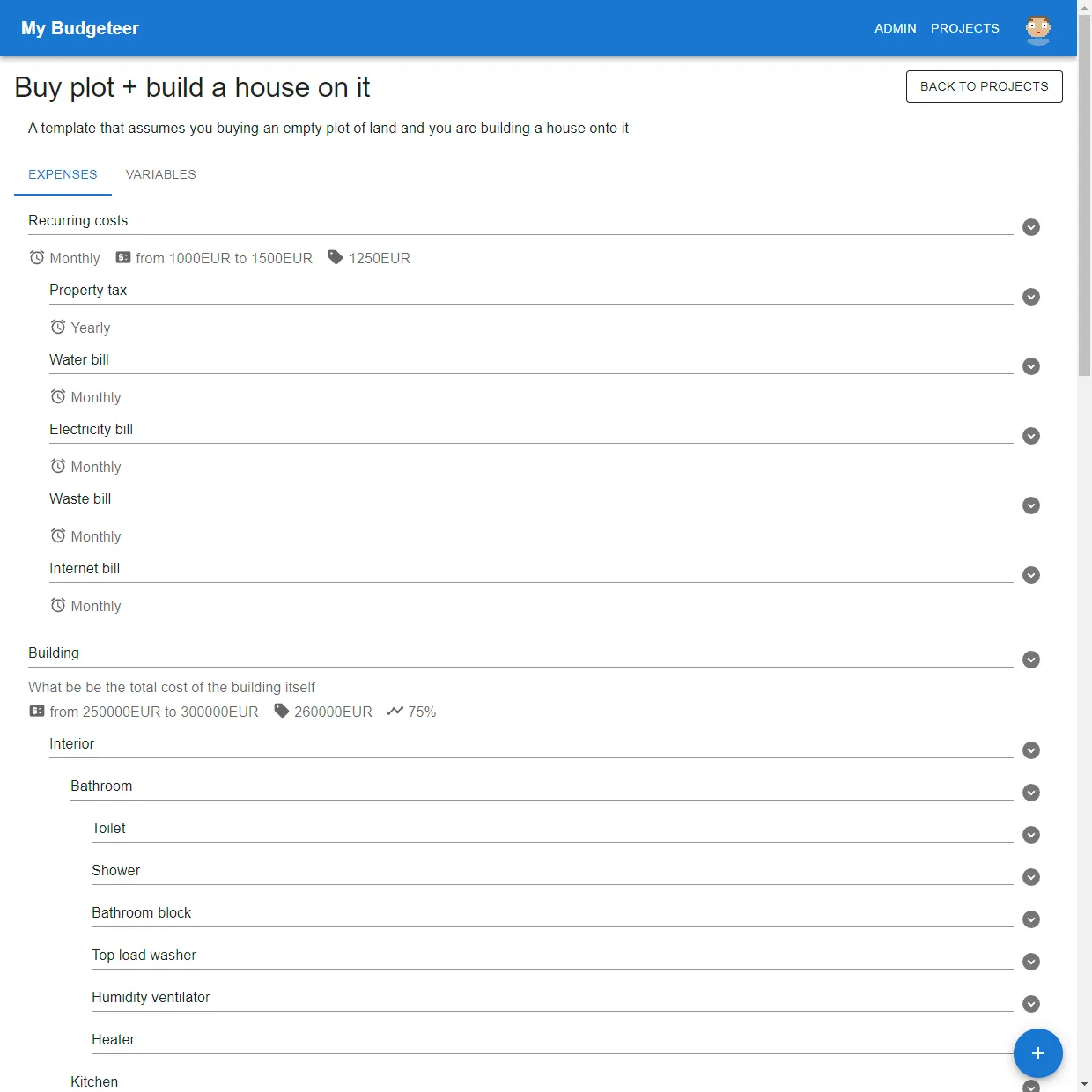Click the tag icon showing 260000EUR
1092x1092 pixels.
click(281, 711)
